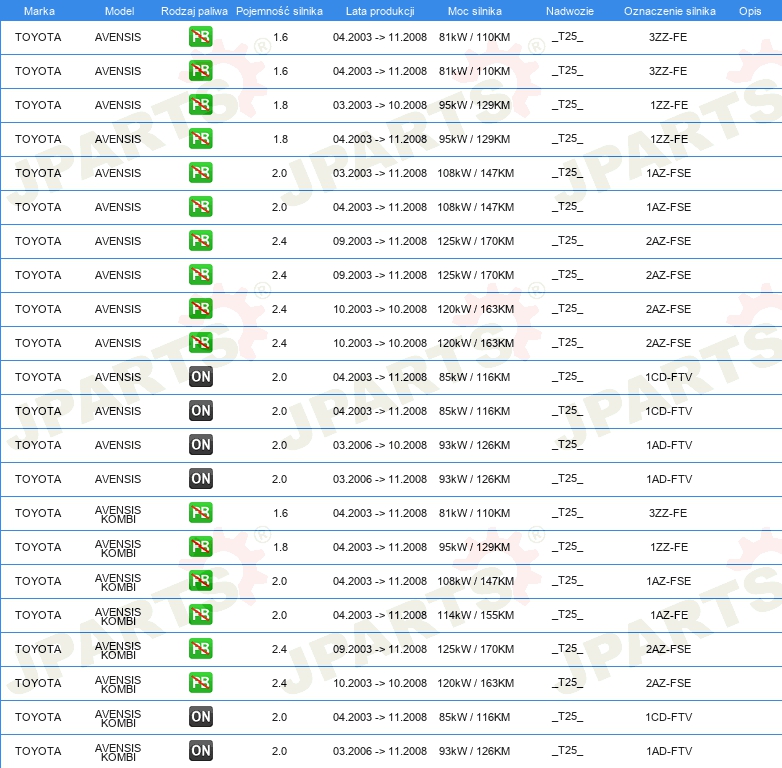This screenshot has width=782, height=768.
Task: Select 2AZ-FSE code in Kombi 125kW row
Action: coord(668,649)
